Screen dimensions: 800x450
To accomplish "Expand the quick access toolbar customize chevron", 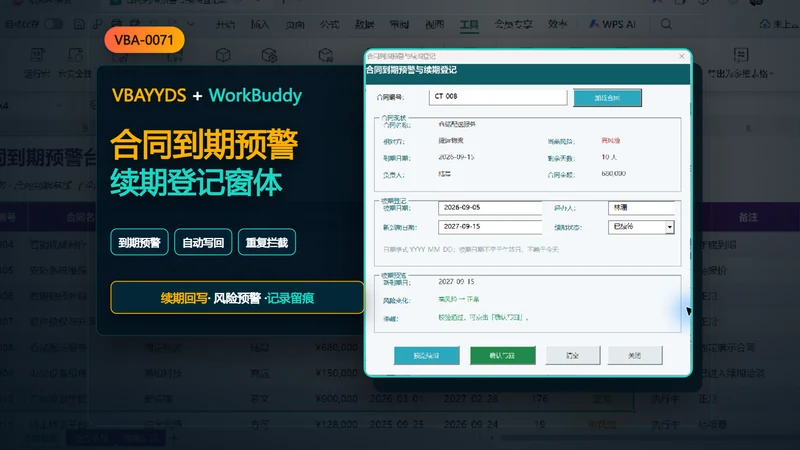I will pyautogui.click(x=191, y=23).
